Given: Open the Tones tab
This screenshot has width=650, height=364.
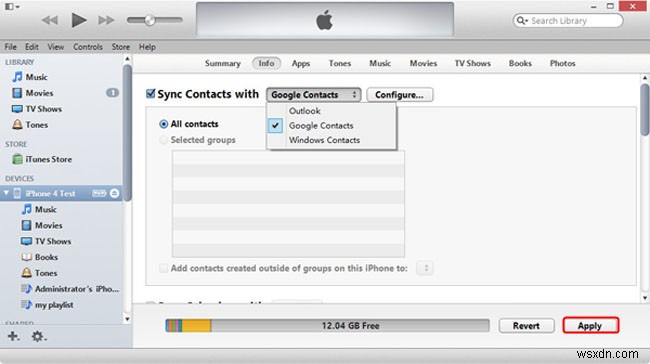Looking at the screenshot, I should coord(340,63).
